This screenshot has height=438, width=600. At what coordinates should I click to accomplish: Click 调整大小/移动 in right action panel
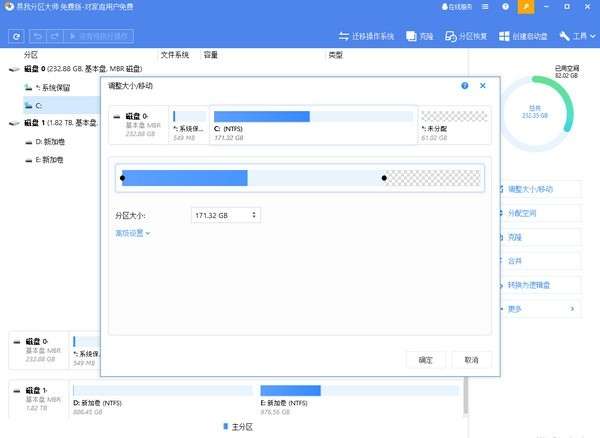point(540,189)
